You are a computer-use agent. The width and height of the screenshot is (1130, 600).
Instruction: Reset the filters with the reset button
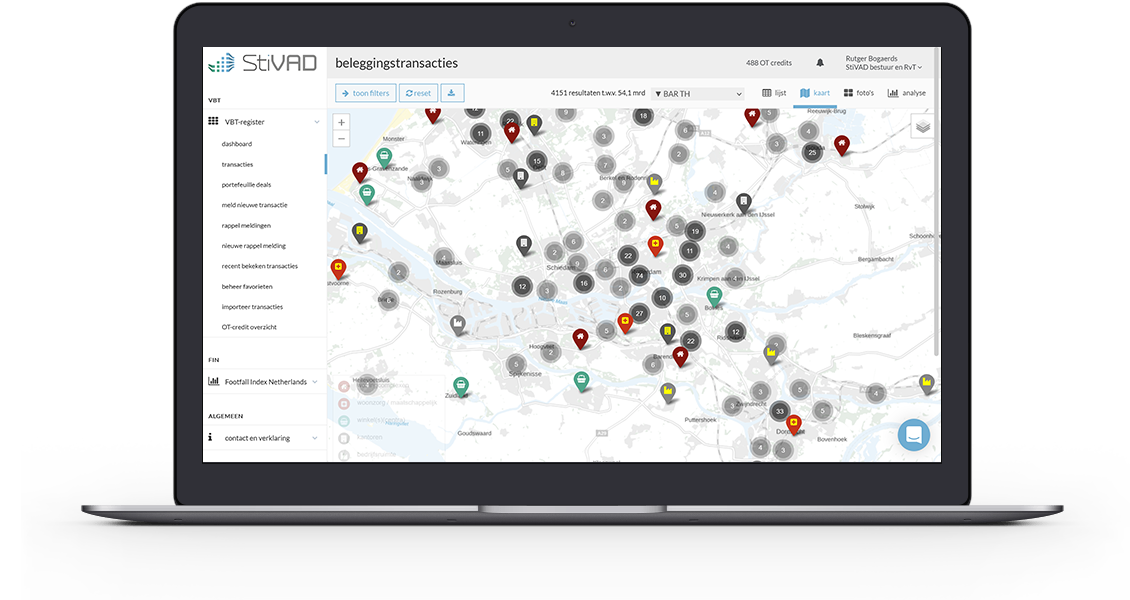click(x=418, y=93)
